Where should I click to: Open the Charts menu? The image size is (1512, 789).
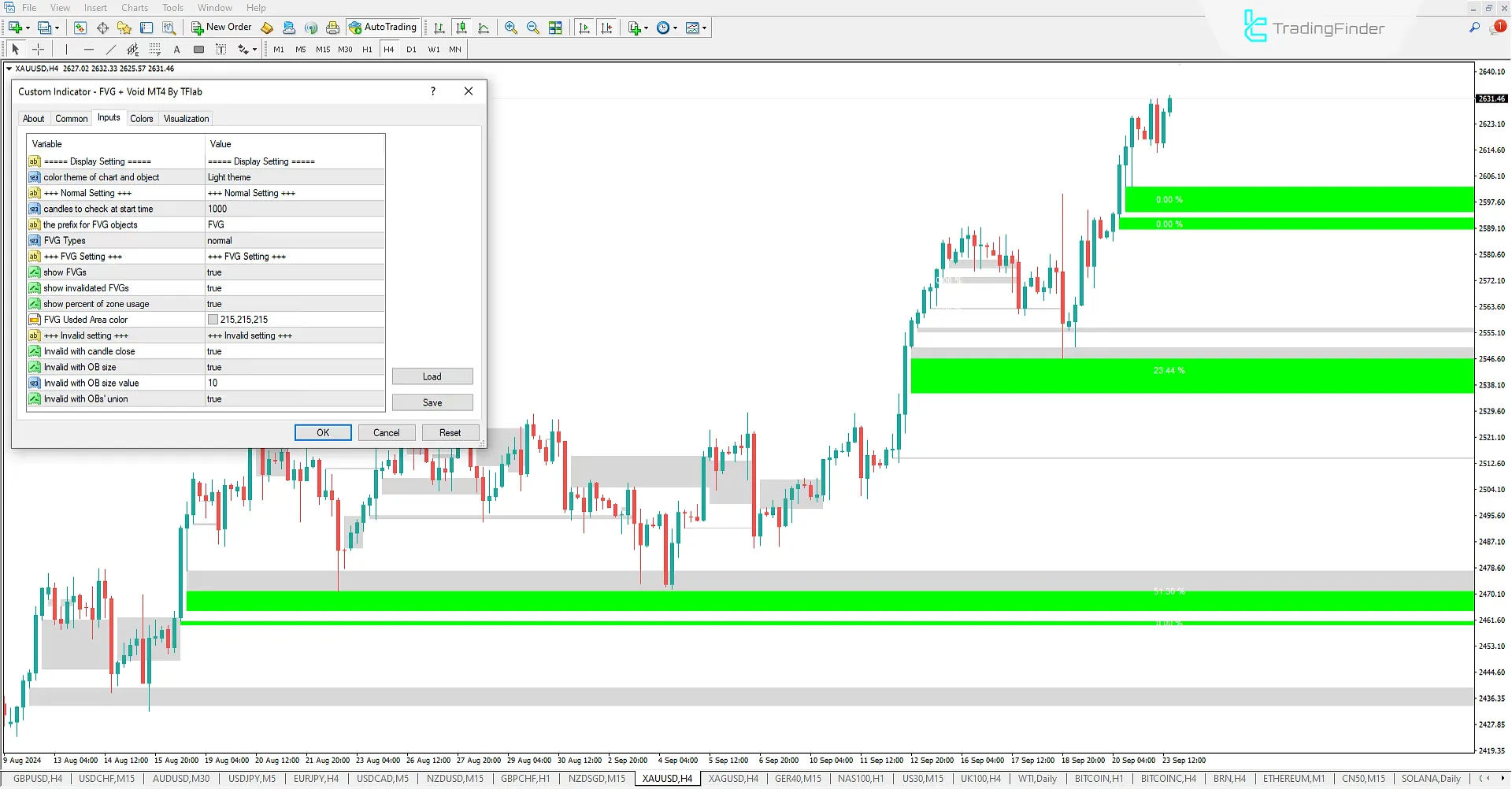coord(134,7)
